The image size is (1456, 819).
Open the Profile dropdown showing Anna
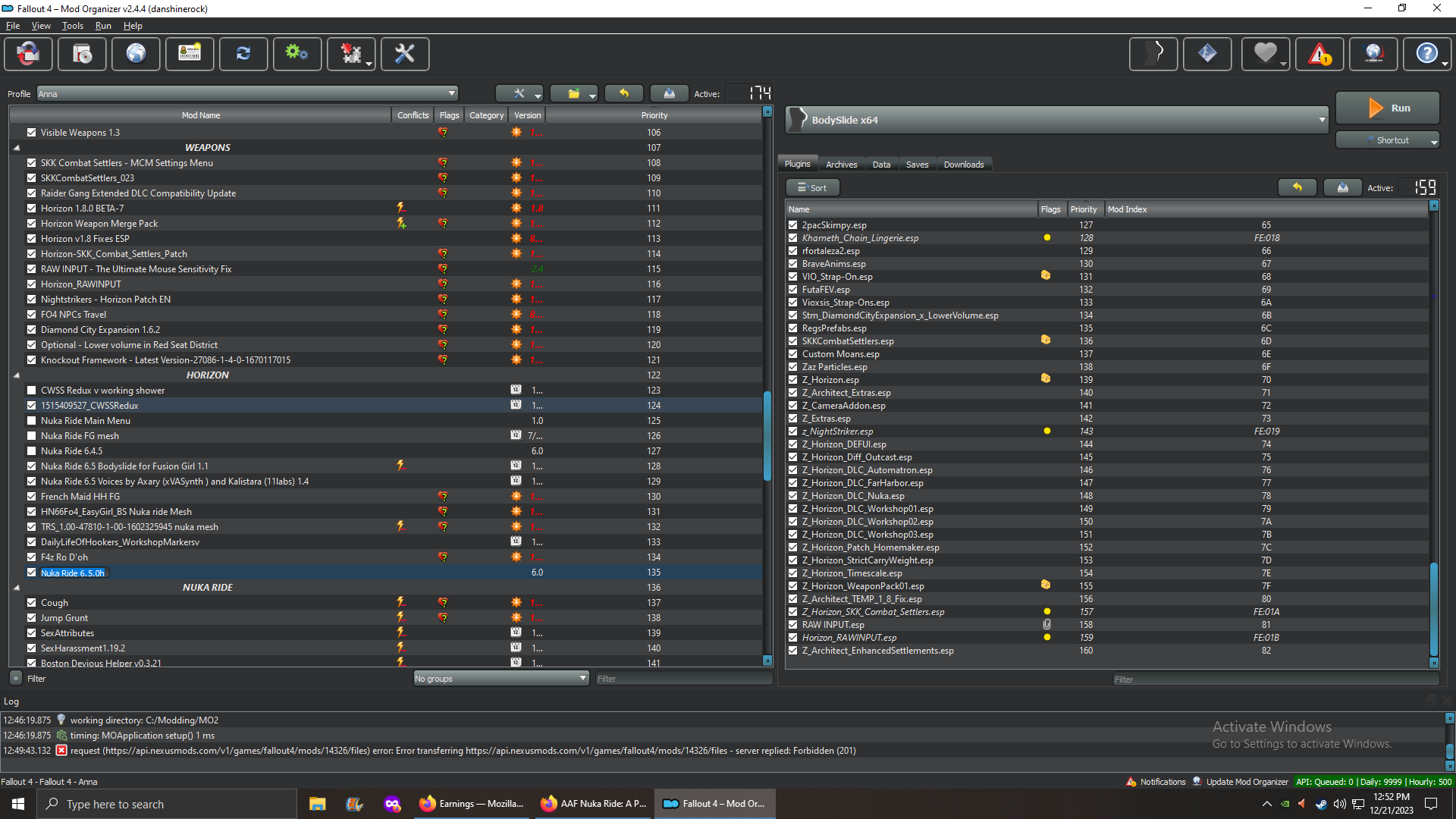pos(247,93)
